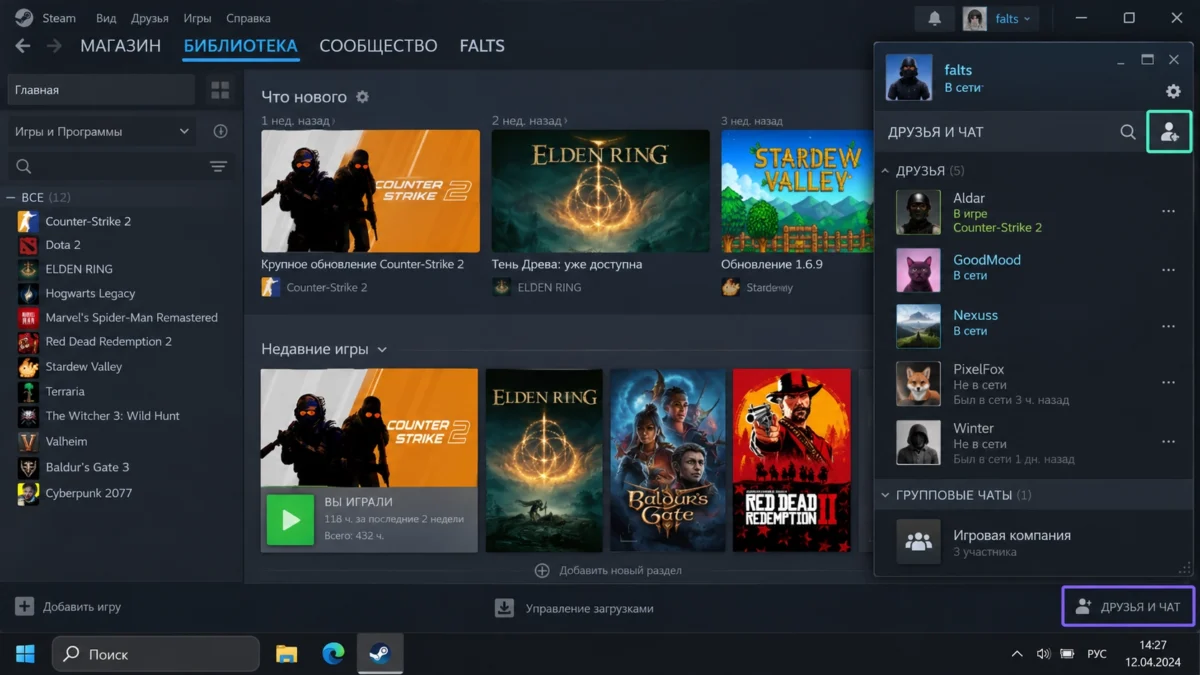This screenshot has width=1200, height=675.
Task: Open options menu for Aldar
Action: coord(1168,212)
